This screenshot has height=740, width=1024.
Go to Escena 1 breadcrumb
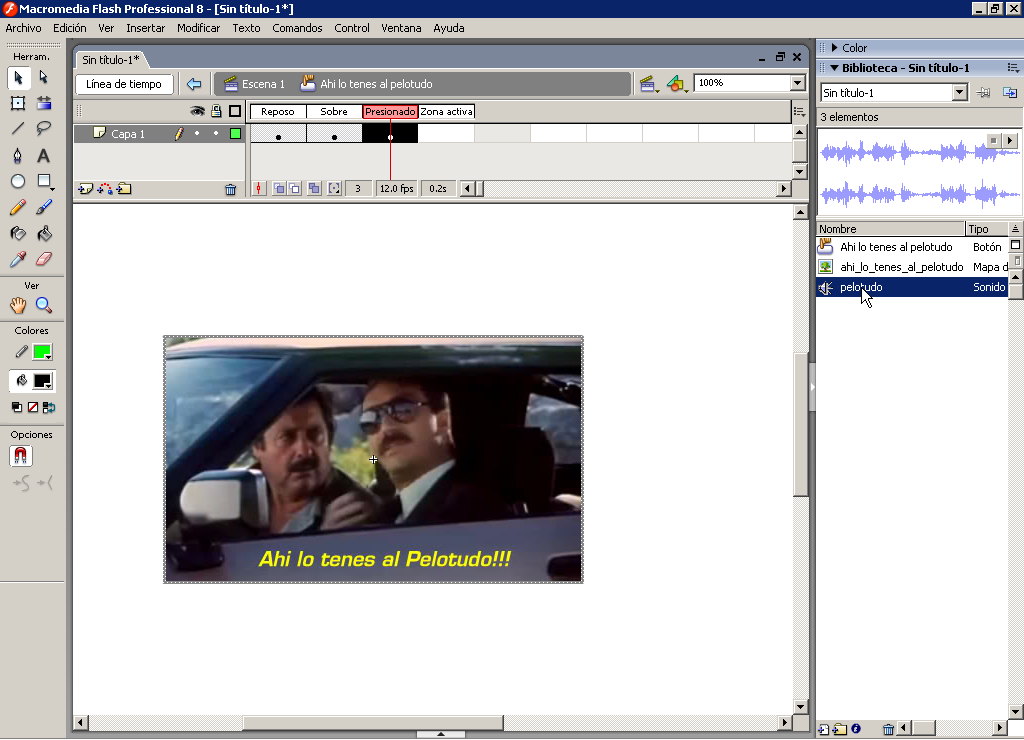[x=255, y=84]
